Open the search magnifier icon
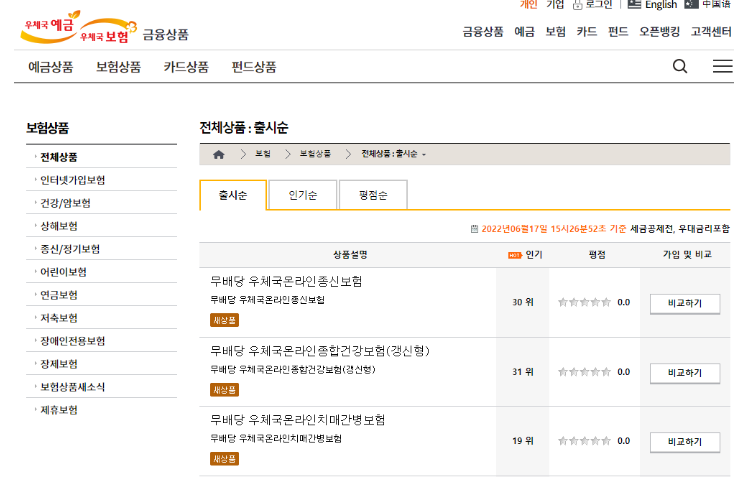The width and height of the screenshot is (748, 501). [680, 66]
